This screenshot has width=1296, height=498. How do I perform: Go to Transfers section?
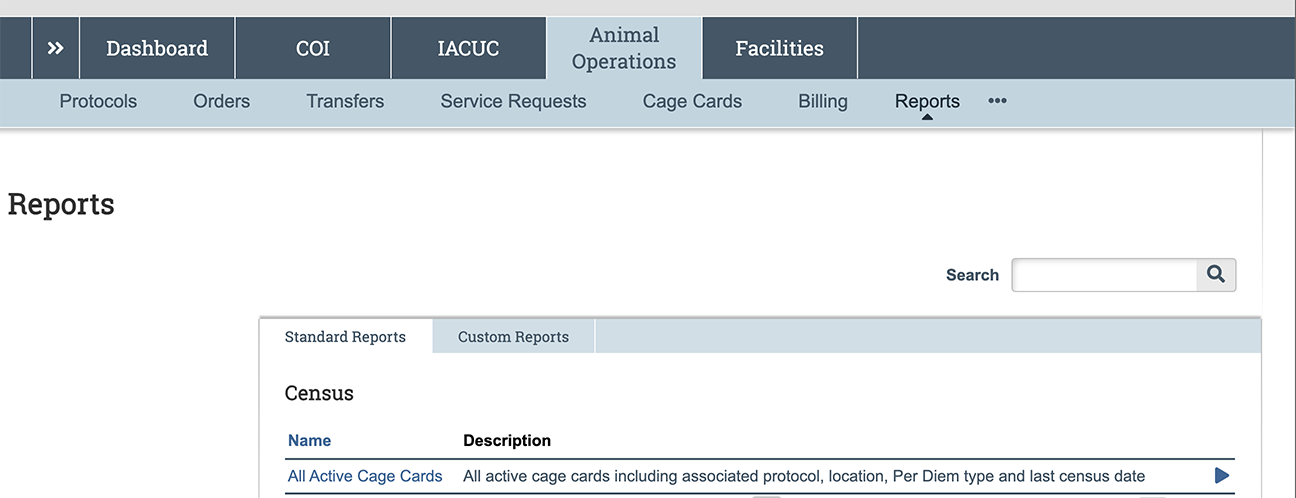coord(345,101)
